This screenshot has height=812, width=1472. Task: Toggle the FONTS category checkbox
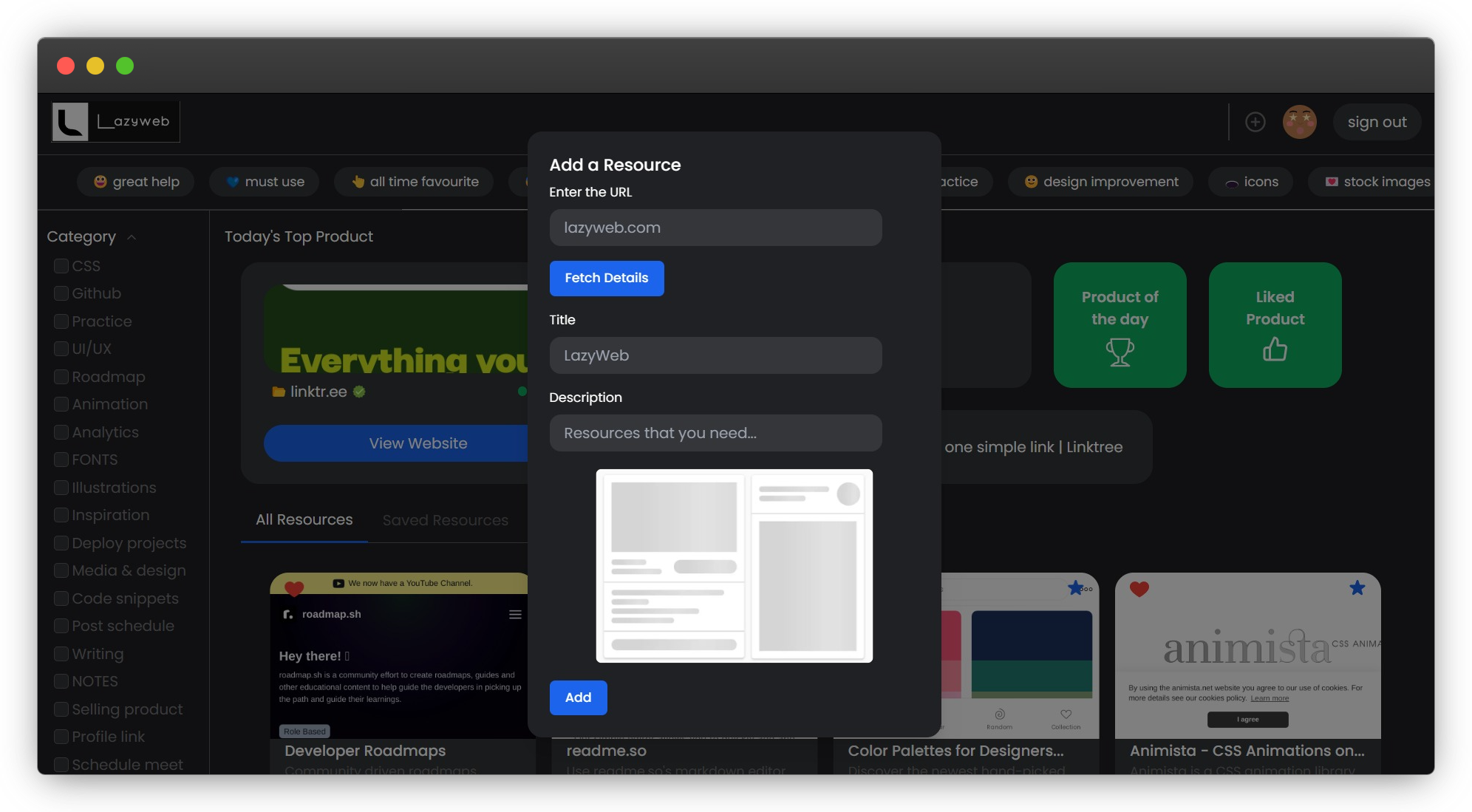pos(61,460)
